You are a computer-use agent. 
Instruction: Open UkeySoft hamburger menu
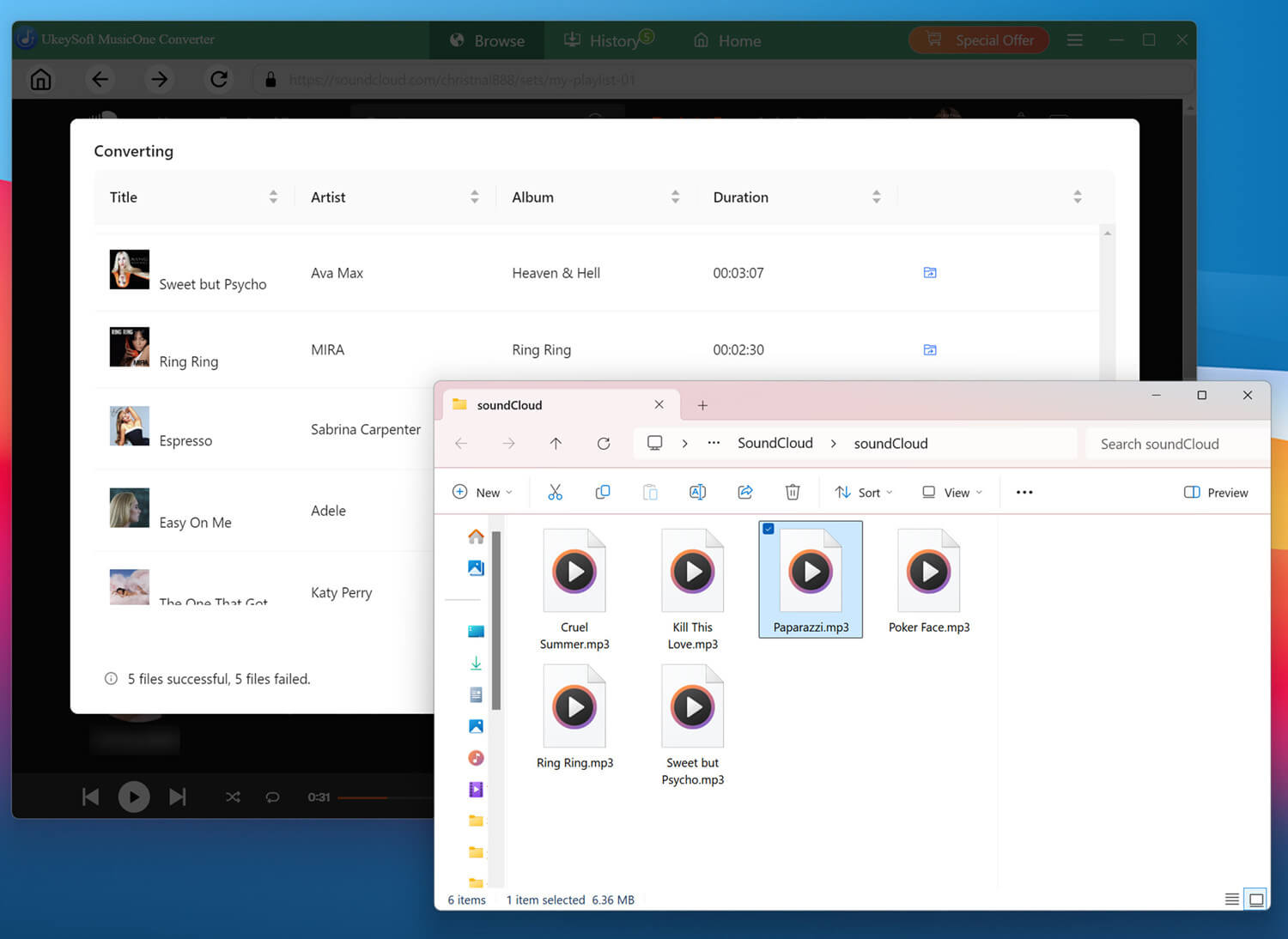1074,40
